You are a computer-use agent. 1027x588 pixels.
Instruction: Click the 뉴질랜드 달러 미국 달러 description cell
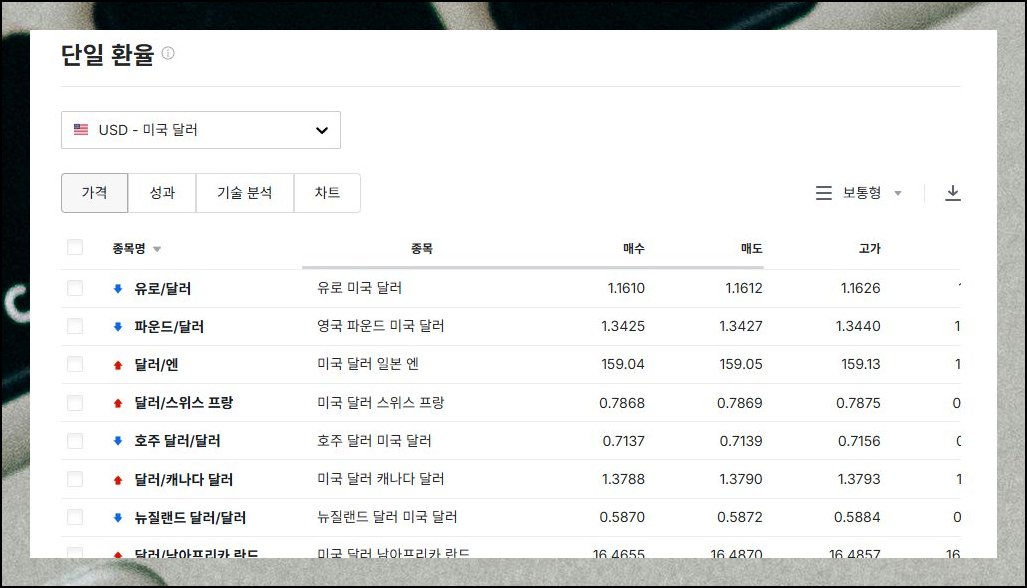point(387,517)
